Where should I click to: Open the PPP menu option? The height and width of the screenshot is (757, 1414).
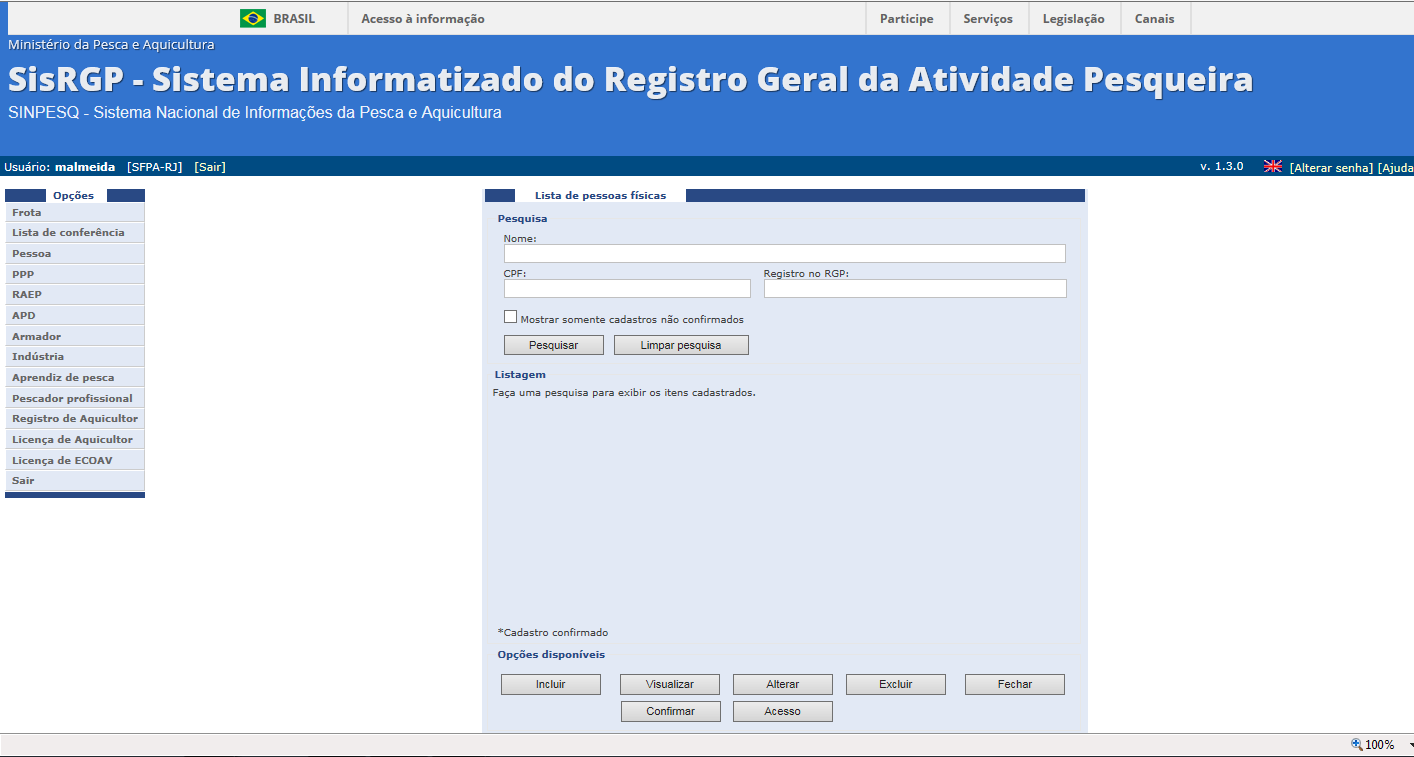coord(75,273)
